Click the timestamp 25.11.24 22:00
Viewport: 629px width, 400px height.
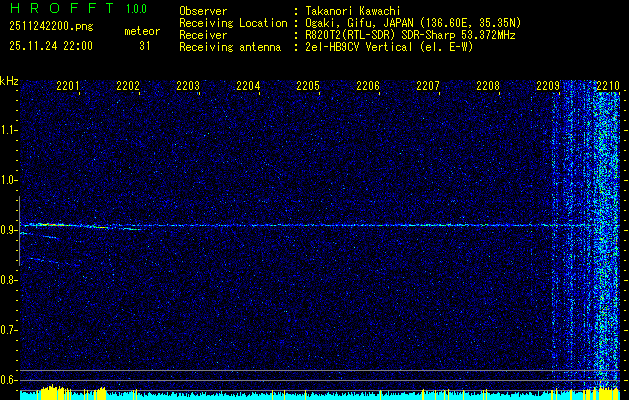(51, 46)
